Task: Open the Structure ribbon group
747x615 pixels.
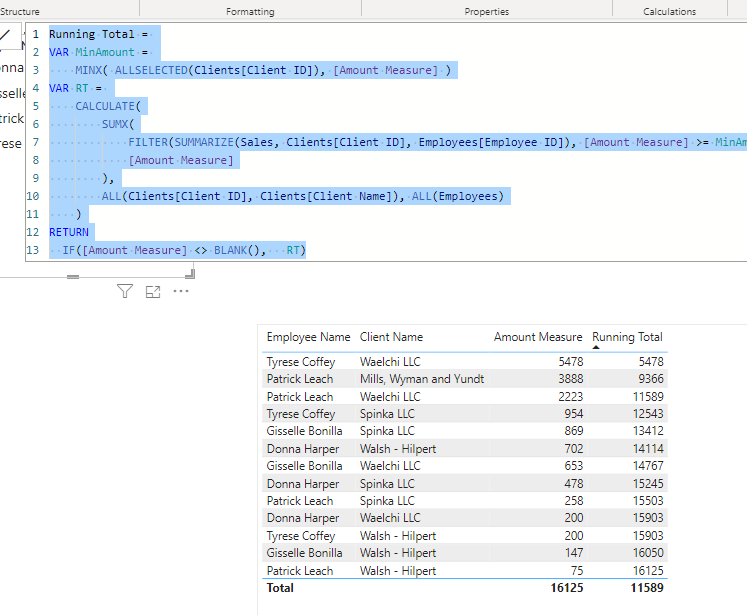Action: click(x=20, y=11)
